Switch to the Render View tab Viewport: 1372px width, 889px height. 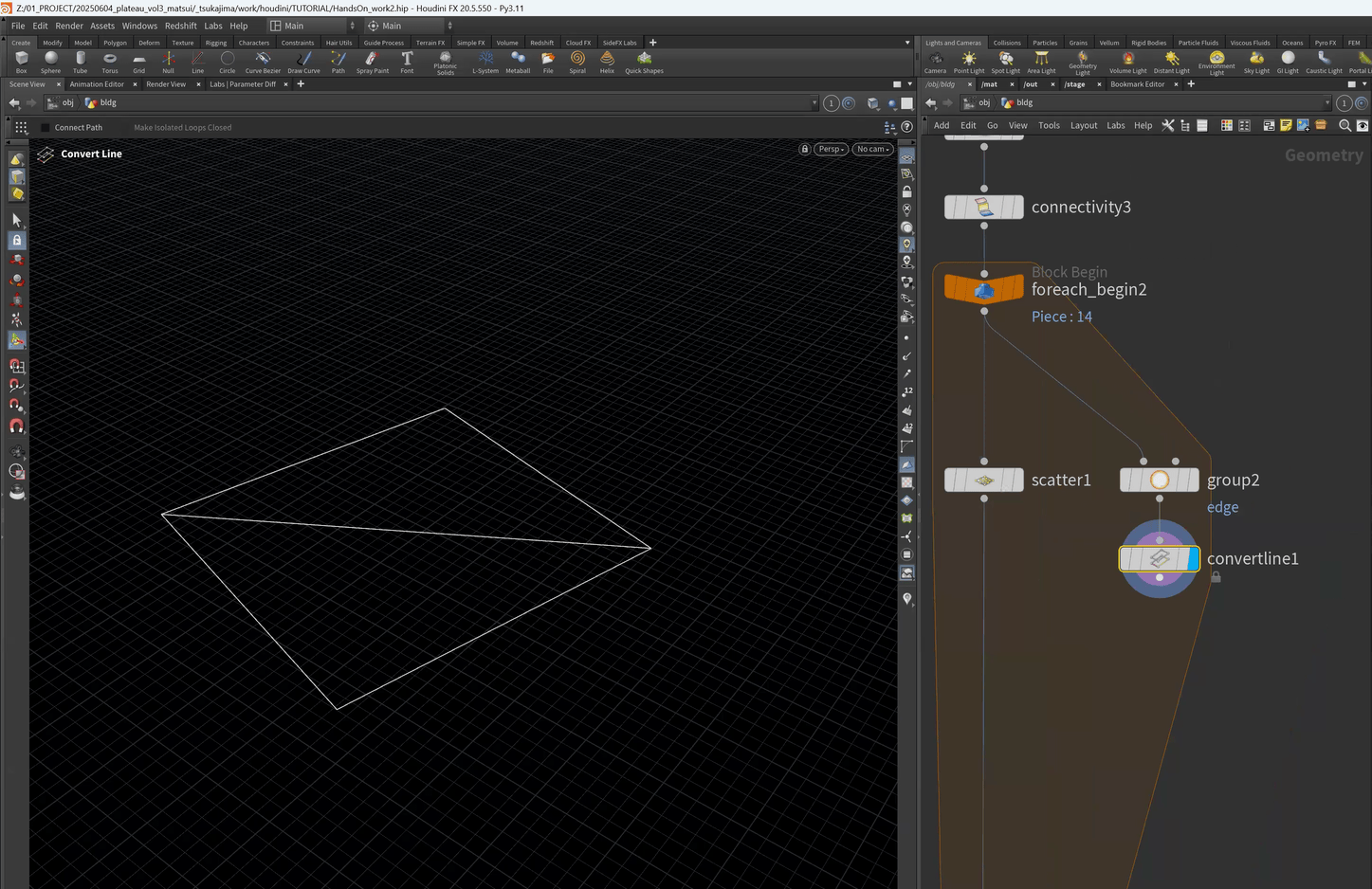[166, 84]
